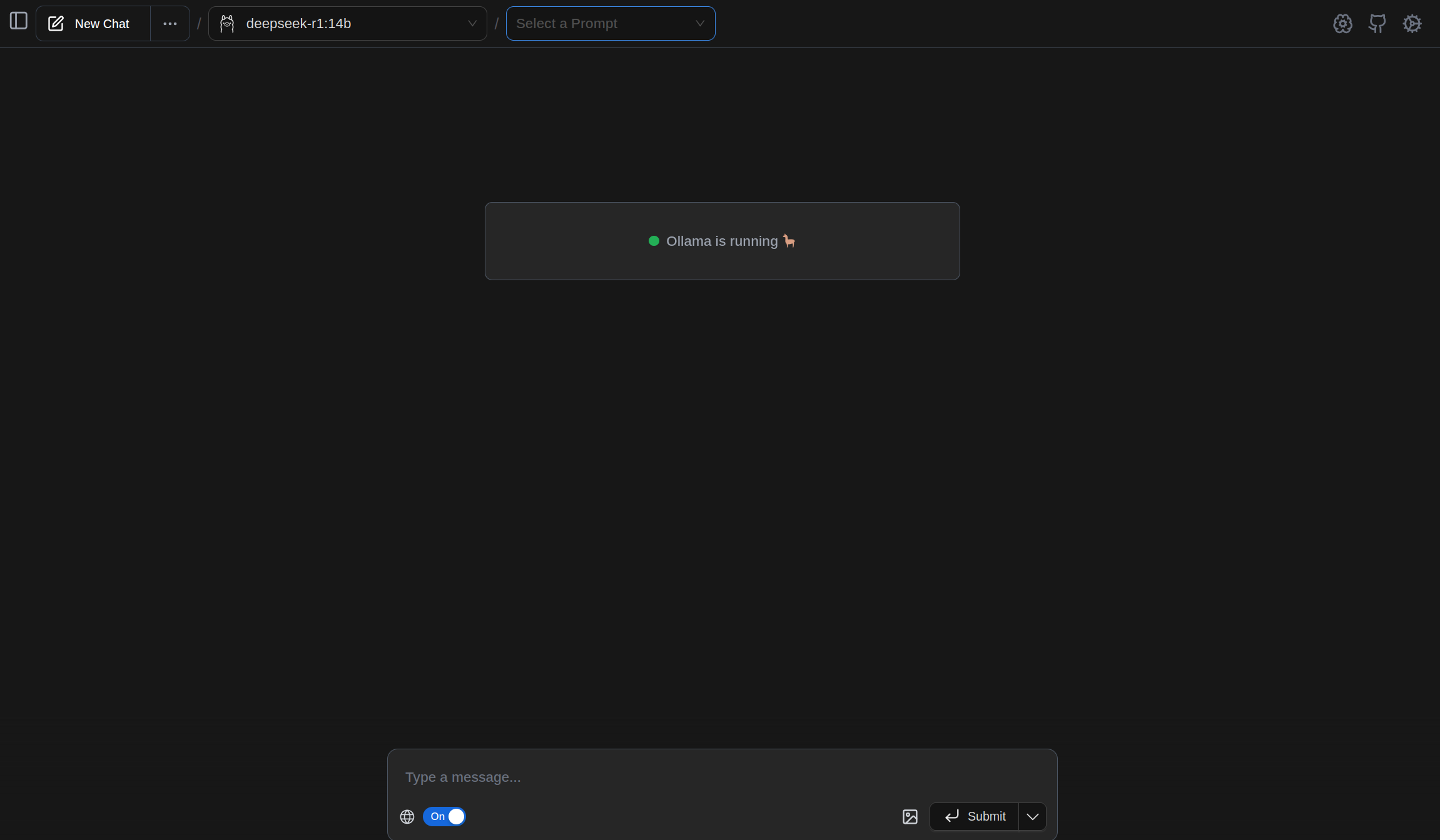Open the Submit button's dropdown chevron
Image resolution: width=1440 pixels, height=840 pixels.
point(1032,816)
